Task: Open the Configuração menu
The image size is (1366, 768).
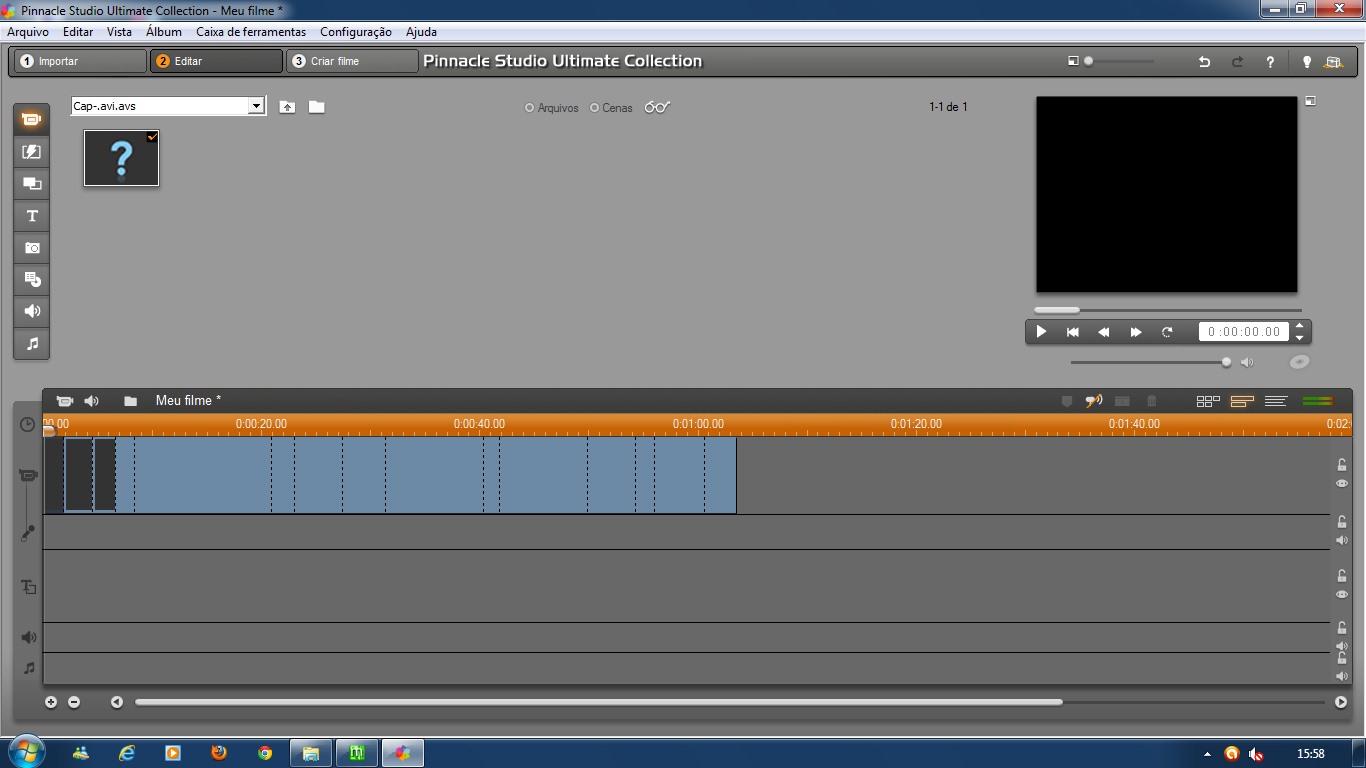Action: coord(356,32)
